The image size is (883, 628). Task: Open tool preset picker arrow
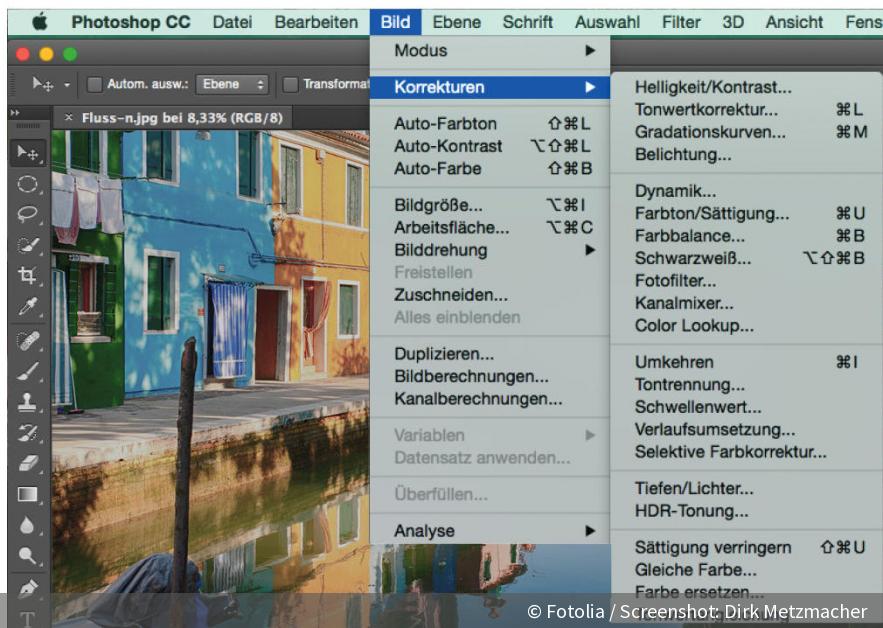(x=67, y=85)
